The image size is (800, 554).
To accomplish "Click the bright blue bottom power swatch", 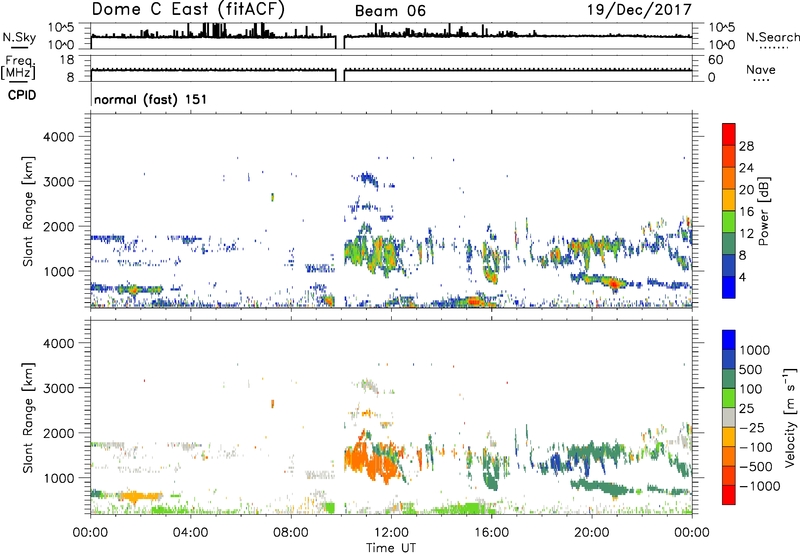I will (x=729, y=287).
